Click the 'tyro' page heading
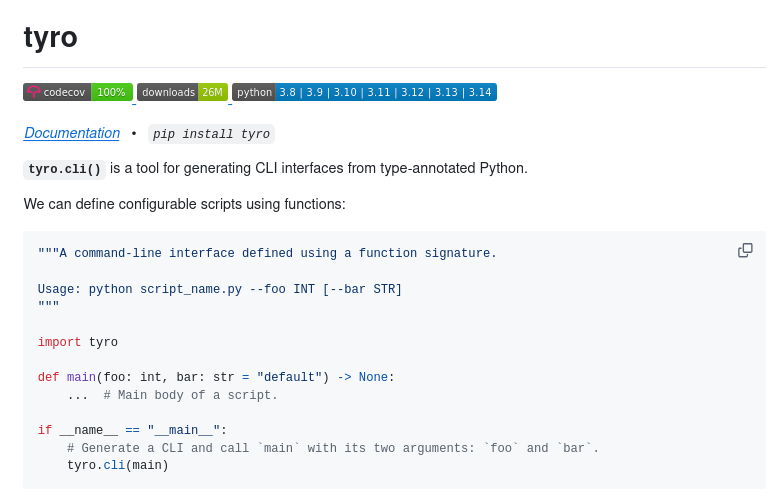The width and height of the screenshot is (771, 499). (x=51, y=37)
